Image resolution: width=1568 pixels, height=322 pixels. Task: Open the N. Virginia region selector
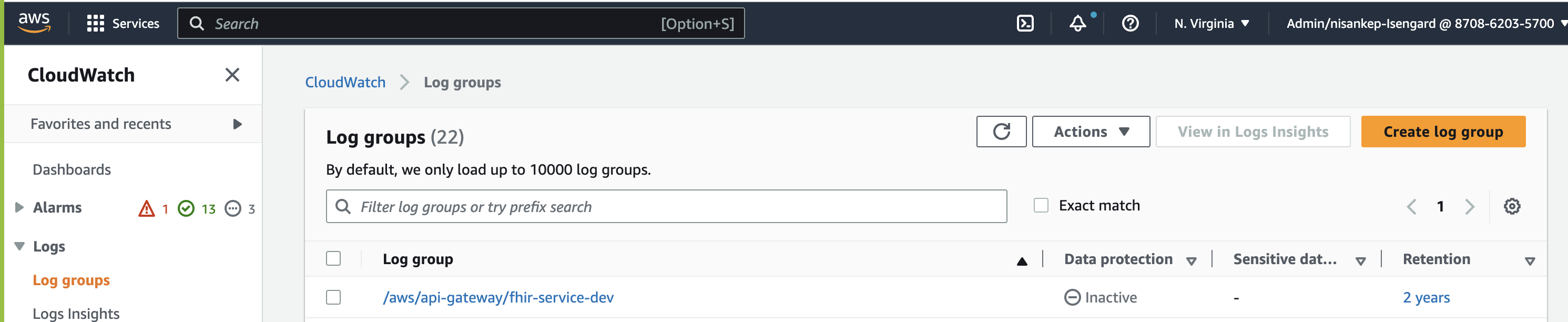click(x=1211, y=24)
